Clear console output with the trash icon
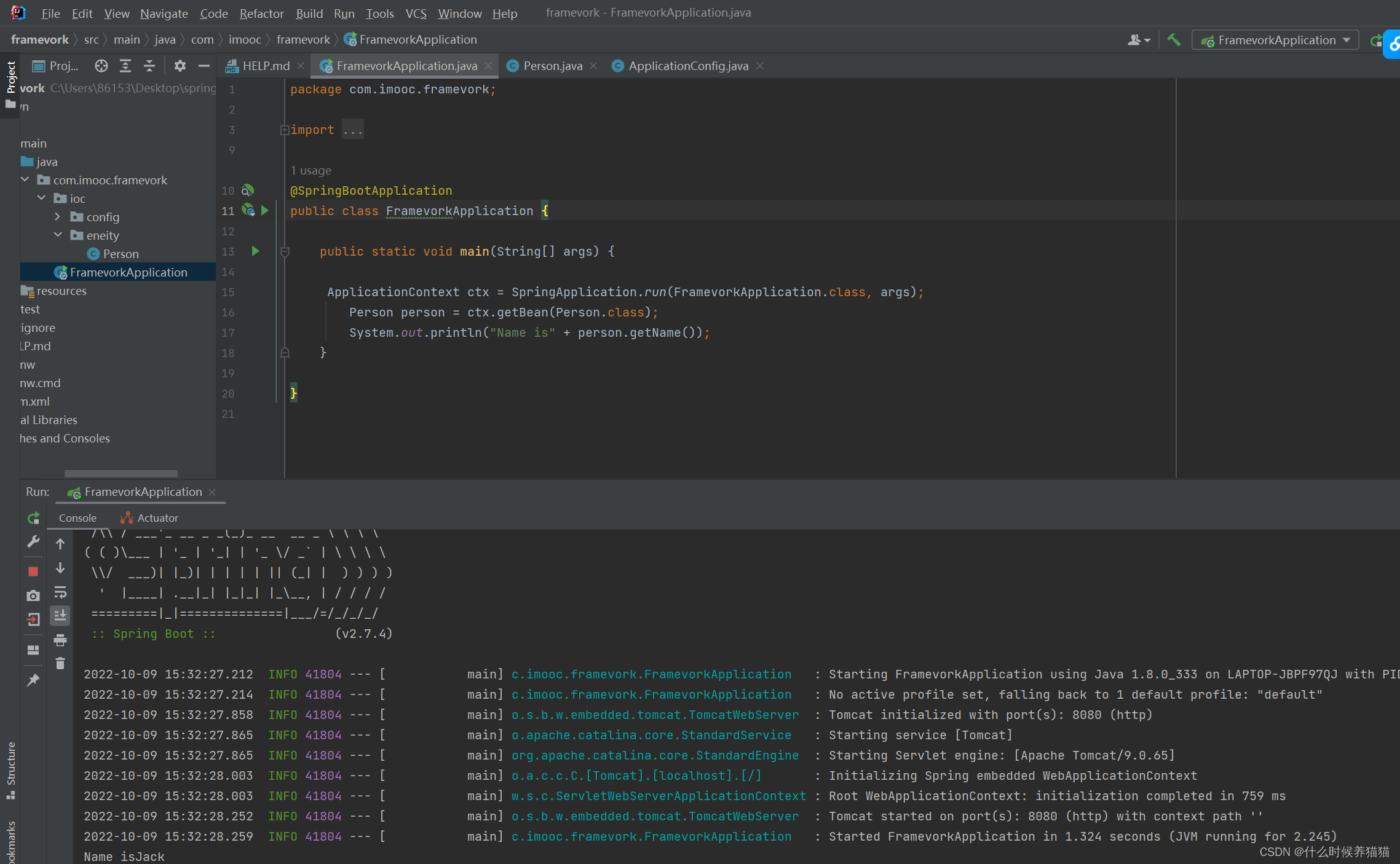Image resolution: width=1400 pixels, height=864 pixels. pos(60,664)
